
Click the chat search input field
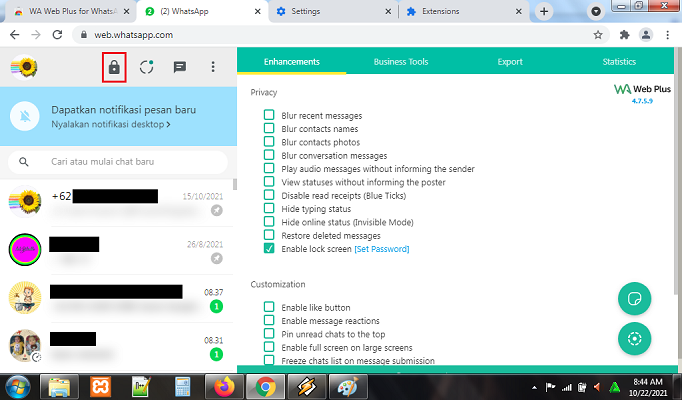[117, 162]
